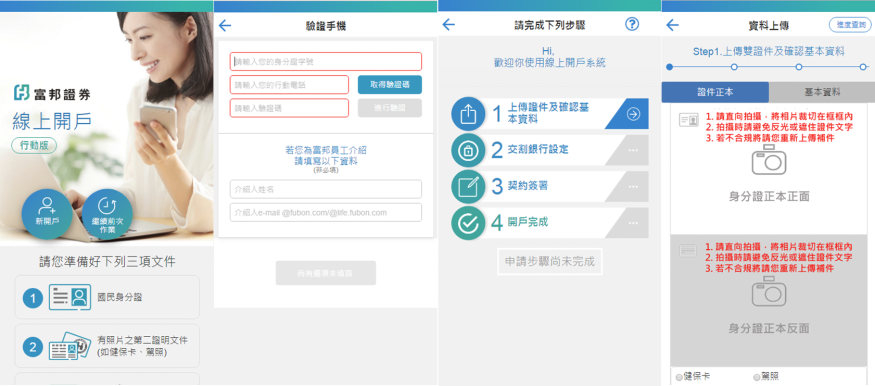
Task: Click the second progress step dot
Action: click(734, 67)
